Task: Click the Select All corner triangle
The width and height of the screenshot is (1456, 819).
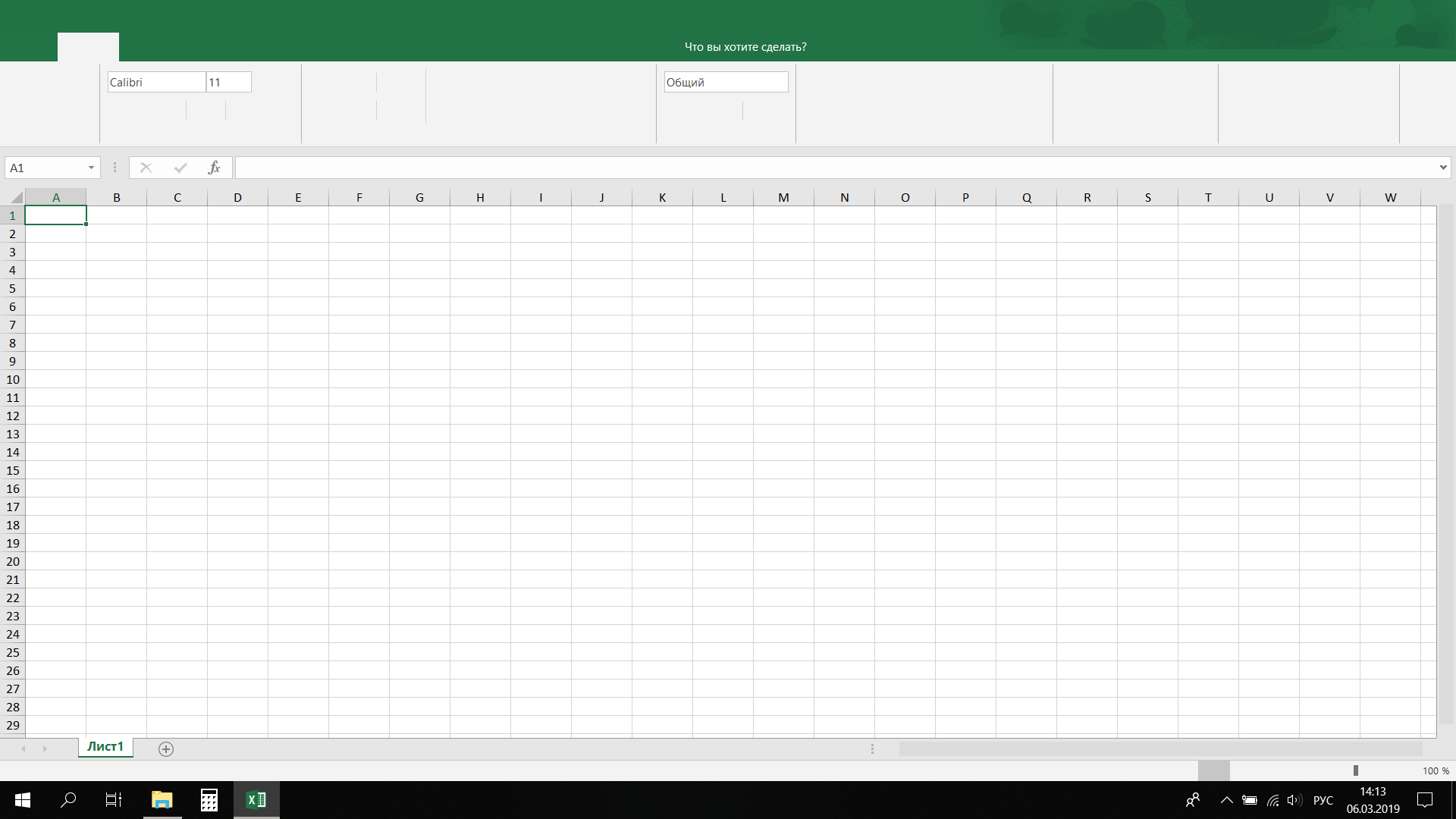Action: (15, 198)
